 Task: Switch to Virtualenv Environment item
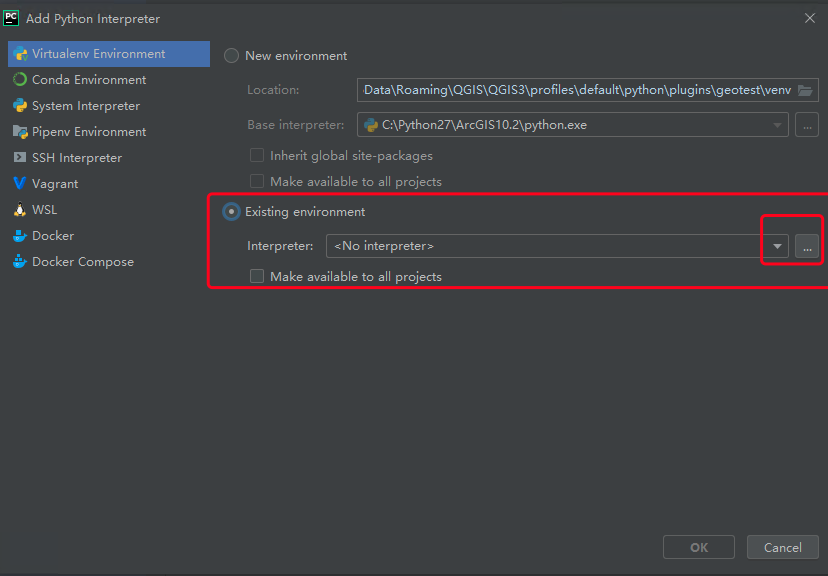98,54
